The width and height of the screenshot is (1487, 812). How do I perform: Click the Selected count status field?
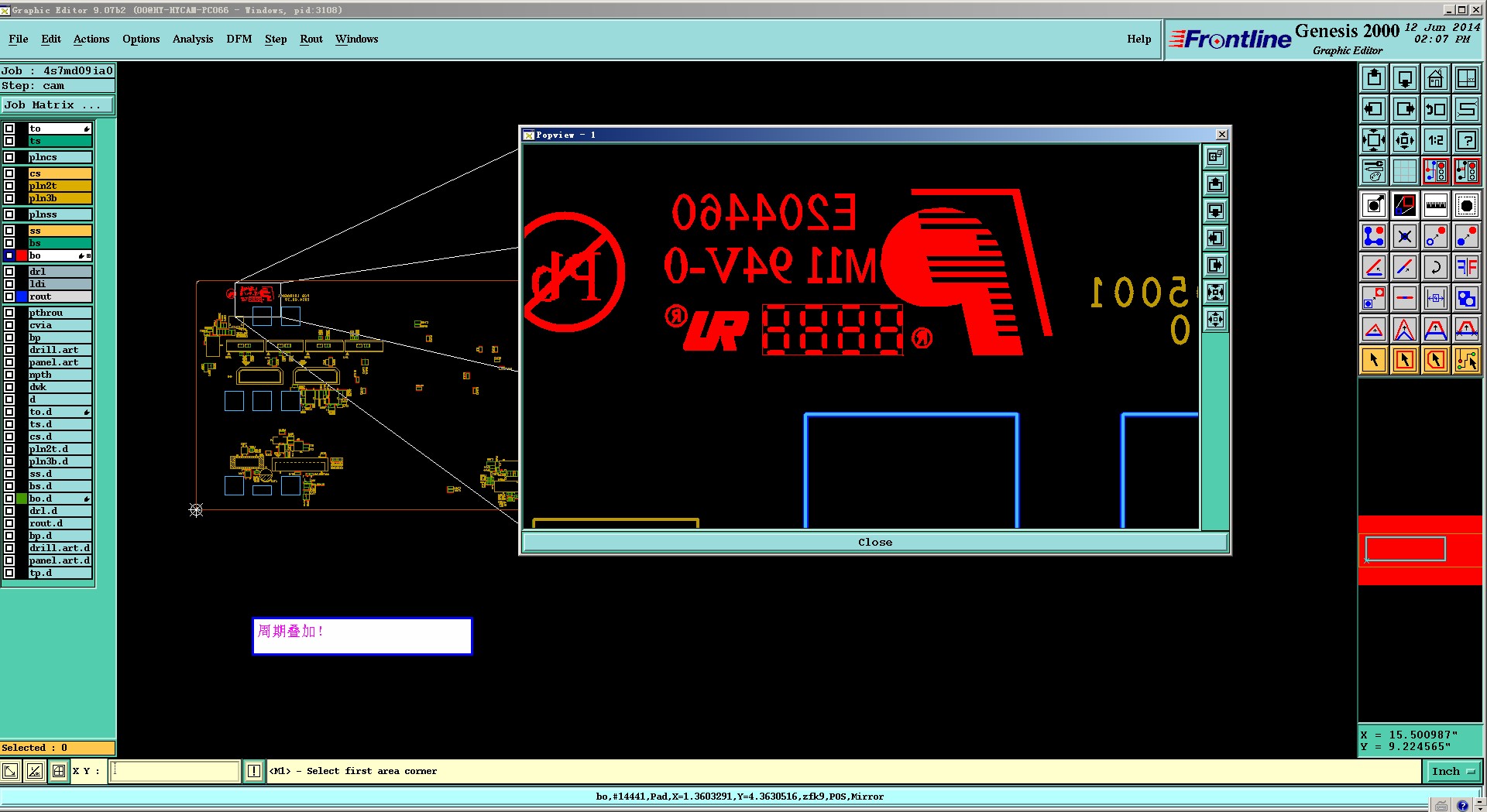click(x=58, y=748)
